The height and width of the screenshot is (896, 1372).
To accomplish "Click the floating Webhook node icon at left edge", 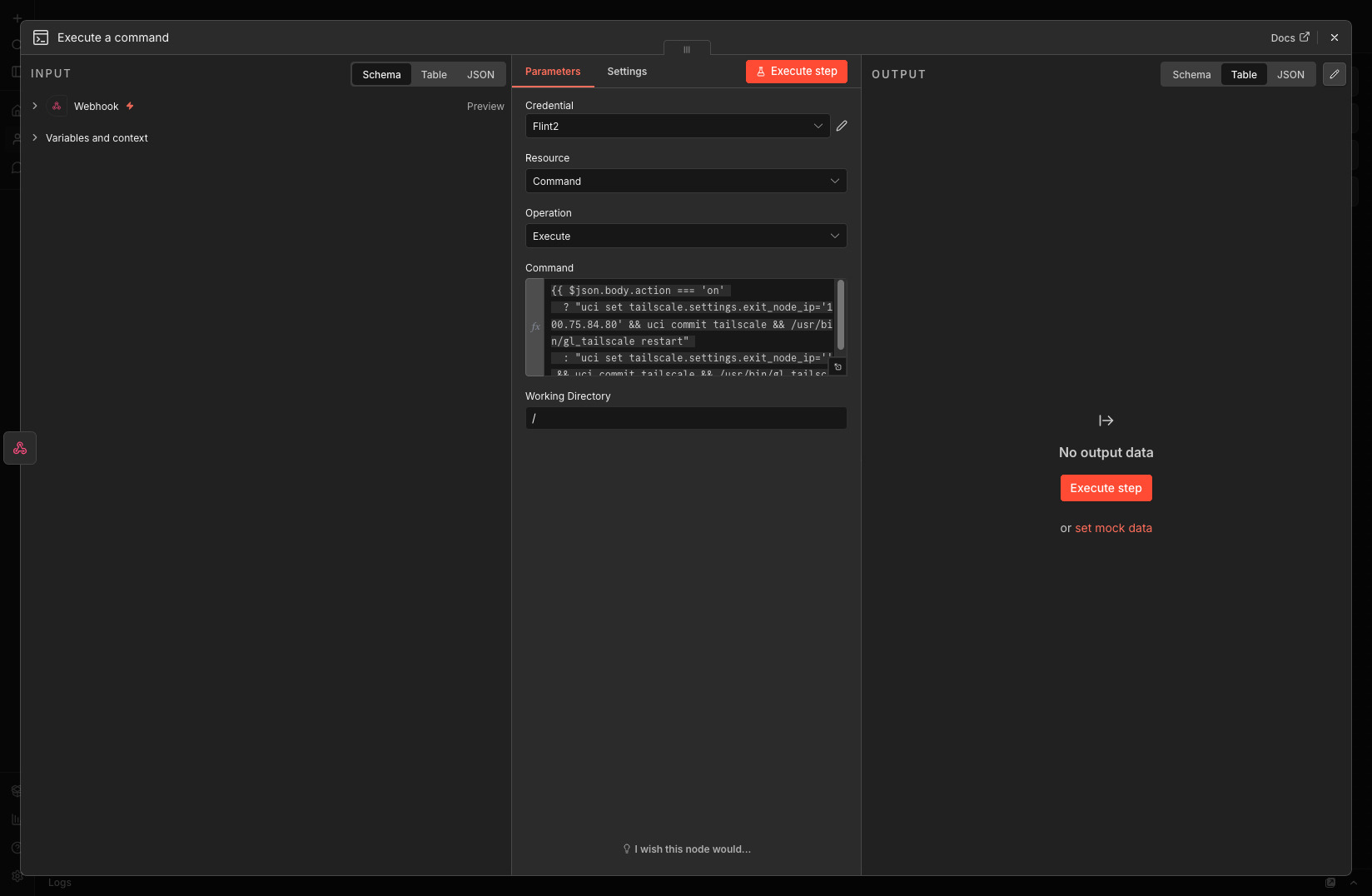I will [x=20, y=448].
